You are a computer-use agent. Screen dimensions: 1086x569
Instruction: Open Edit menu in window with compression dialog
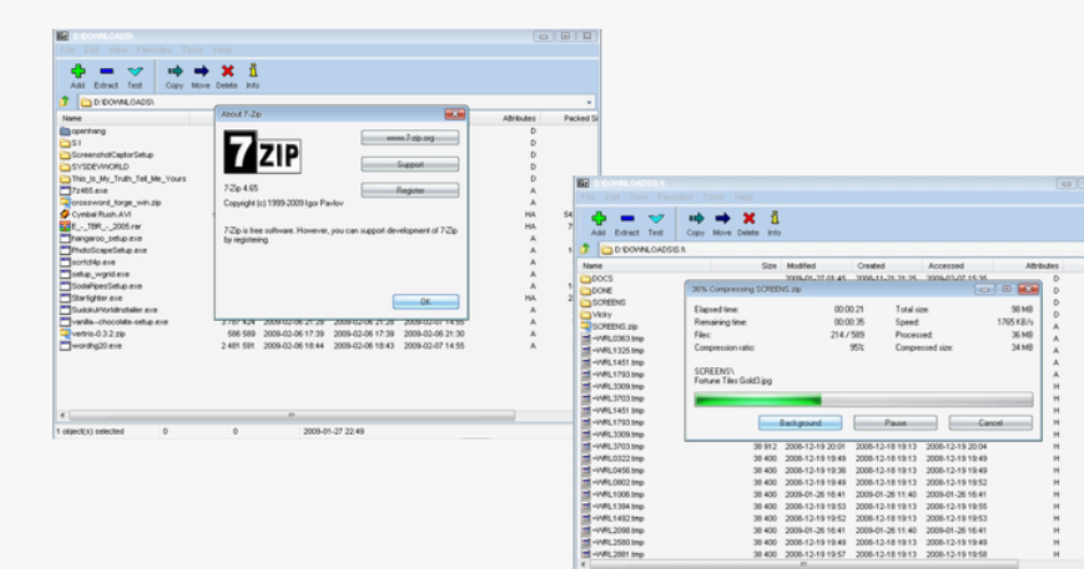(613, 197)
